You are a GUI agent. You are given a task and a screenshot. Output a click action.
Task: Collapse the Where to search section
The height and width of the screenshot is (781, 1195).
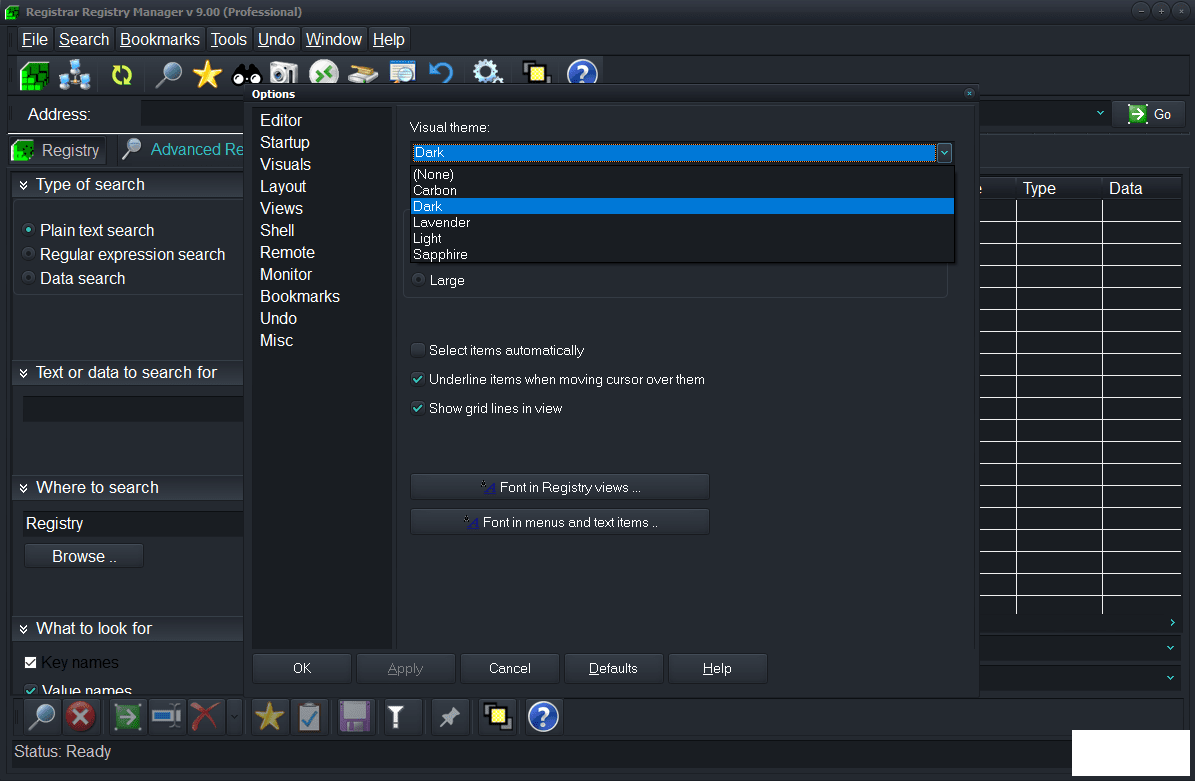(24, 488)
